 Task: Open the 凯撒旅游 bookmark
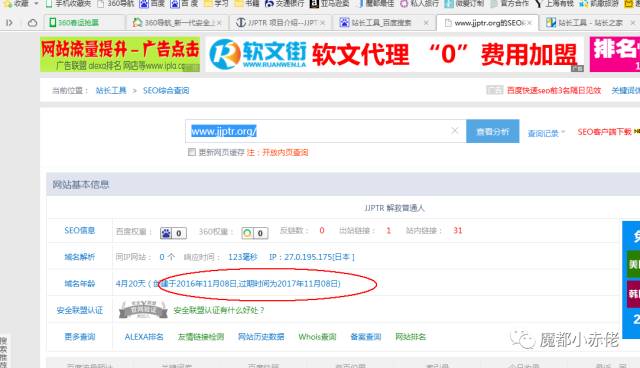599,3
